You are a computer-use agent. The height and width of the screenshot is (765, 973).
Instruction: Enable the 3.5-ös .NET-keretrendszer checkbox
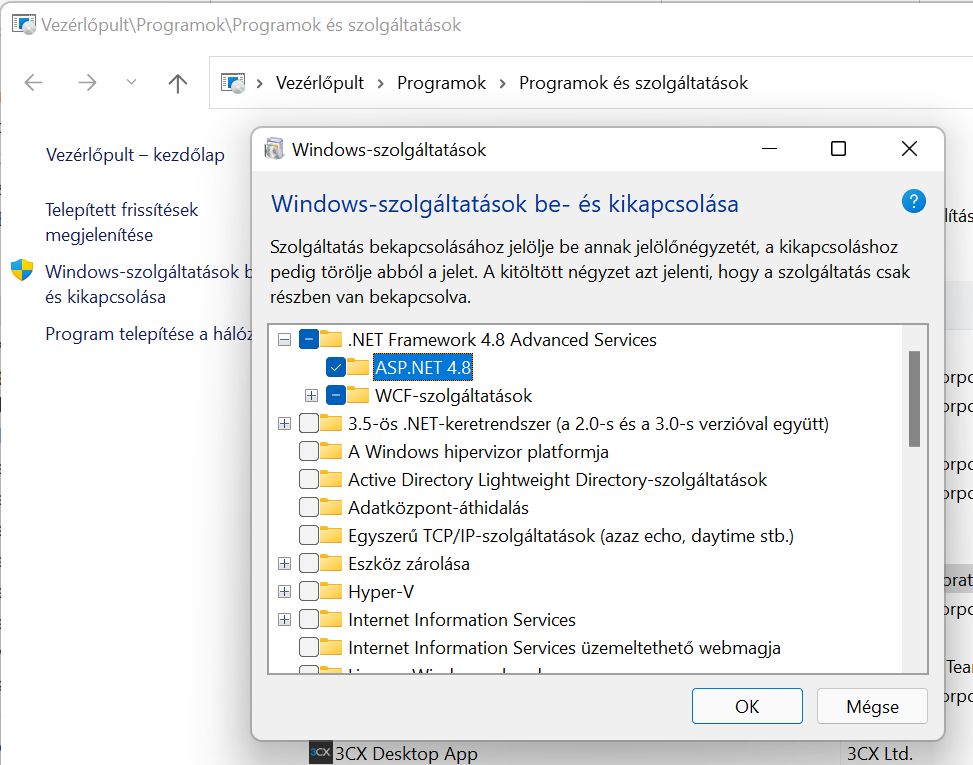click(308, 423)
